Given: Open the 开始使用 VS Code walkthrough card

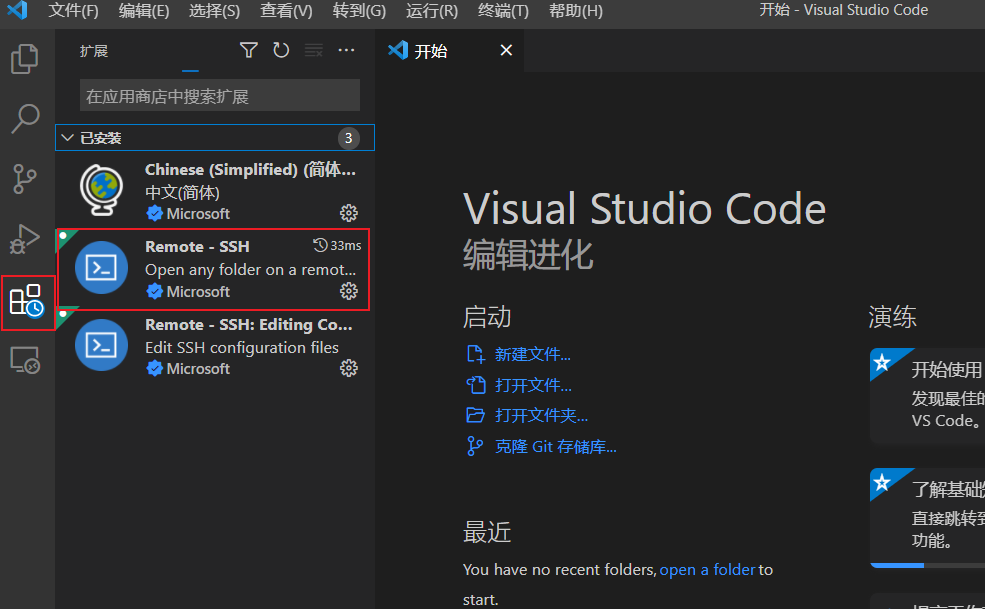Looking at the screenshot, I should pos(927,397).
